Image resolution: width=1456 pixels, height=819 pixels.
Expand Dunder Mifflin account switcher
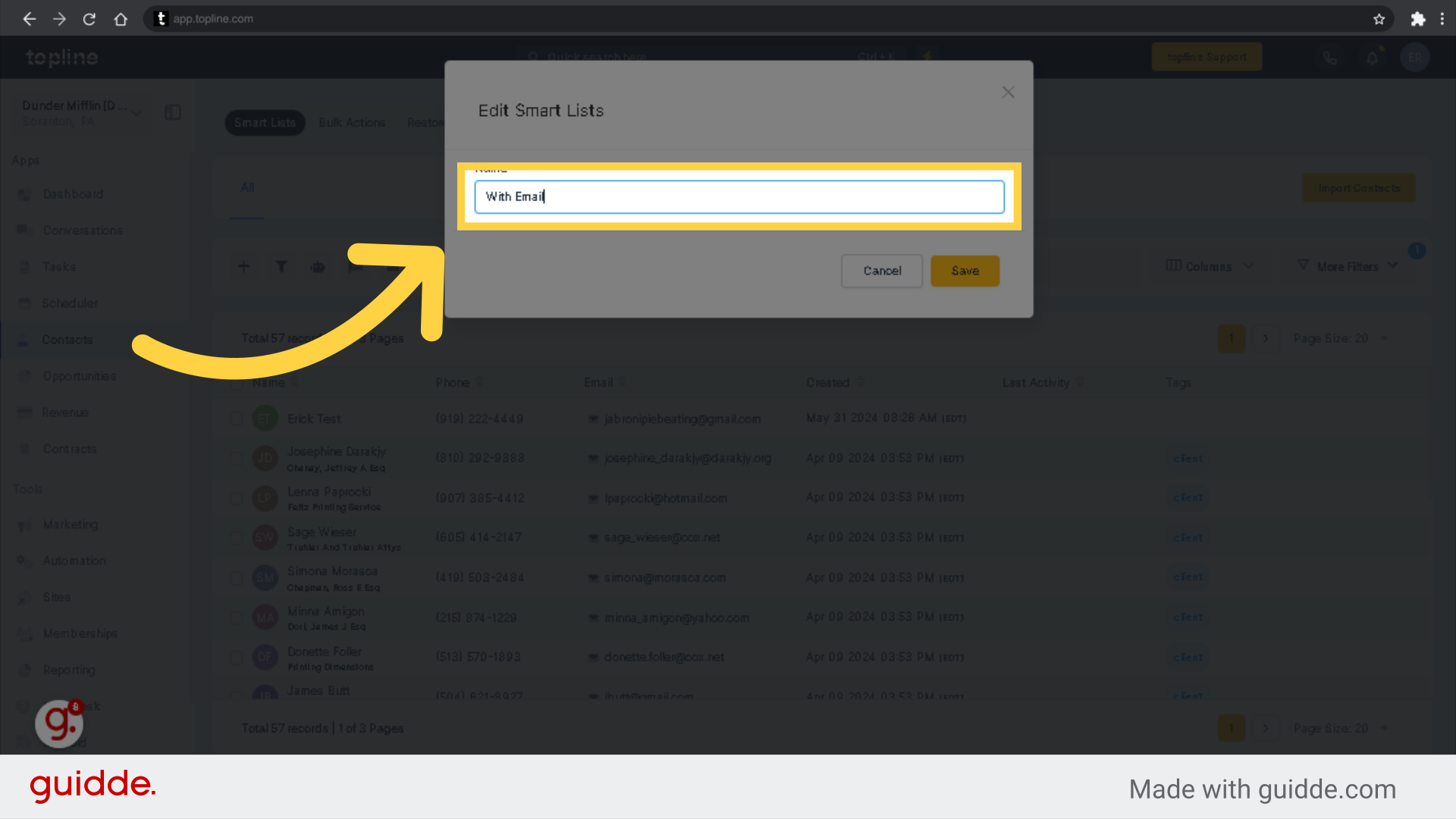81,113
